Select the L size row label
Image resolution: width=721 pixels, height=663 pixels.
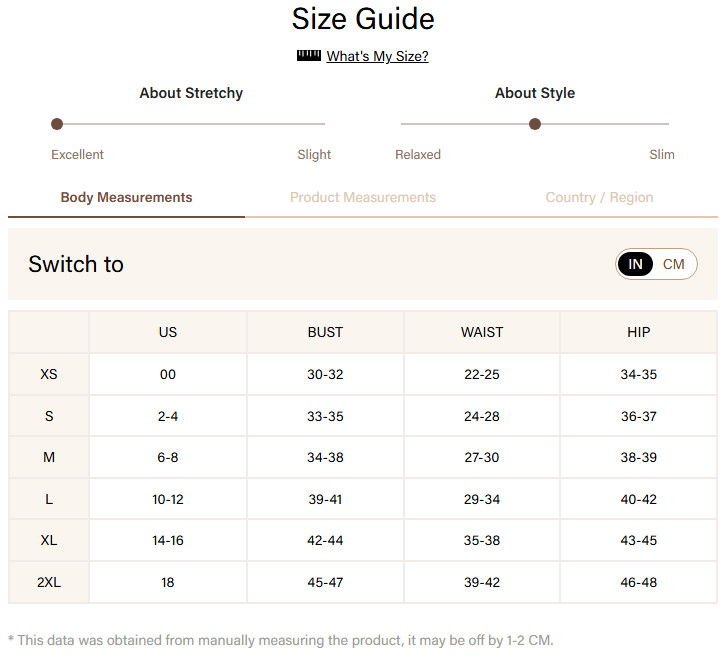click(49, 499)
